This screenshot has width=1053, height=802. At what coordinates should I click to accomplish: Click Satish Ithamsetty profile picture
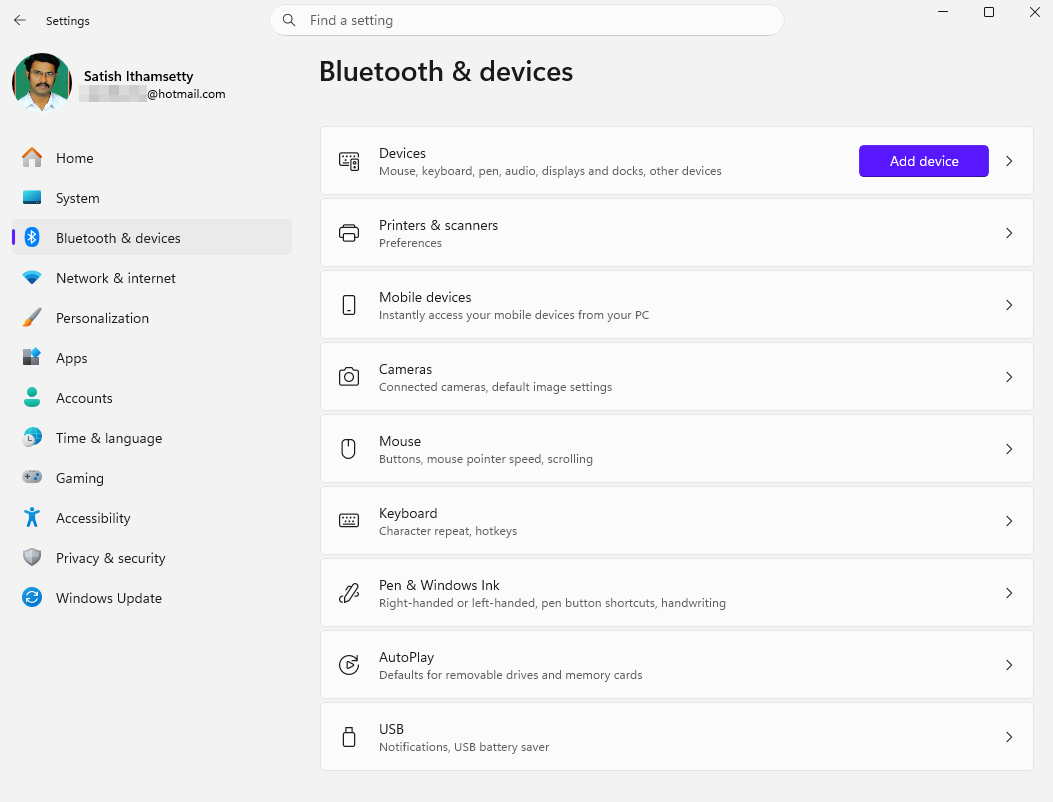pos(42,83)
